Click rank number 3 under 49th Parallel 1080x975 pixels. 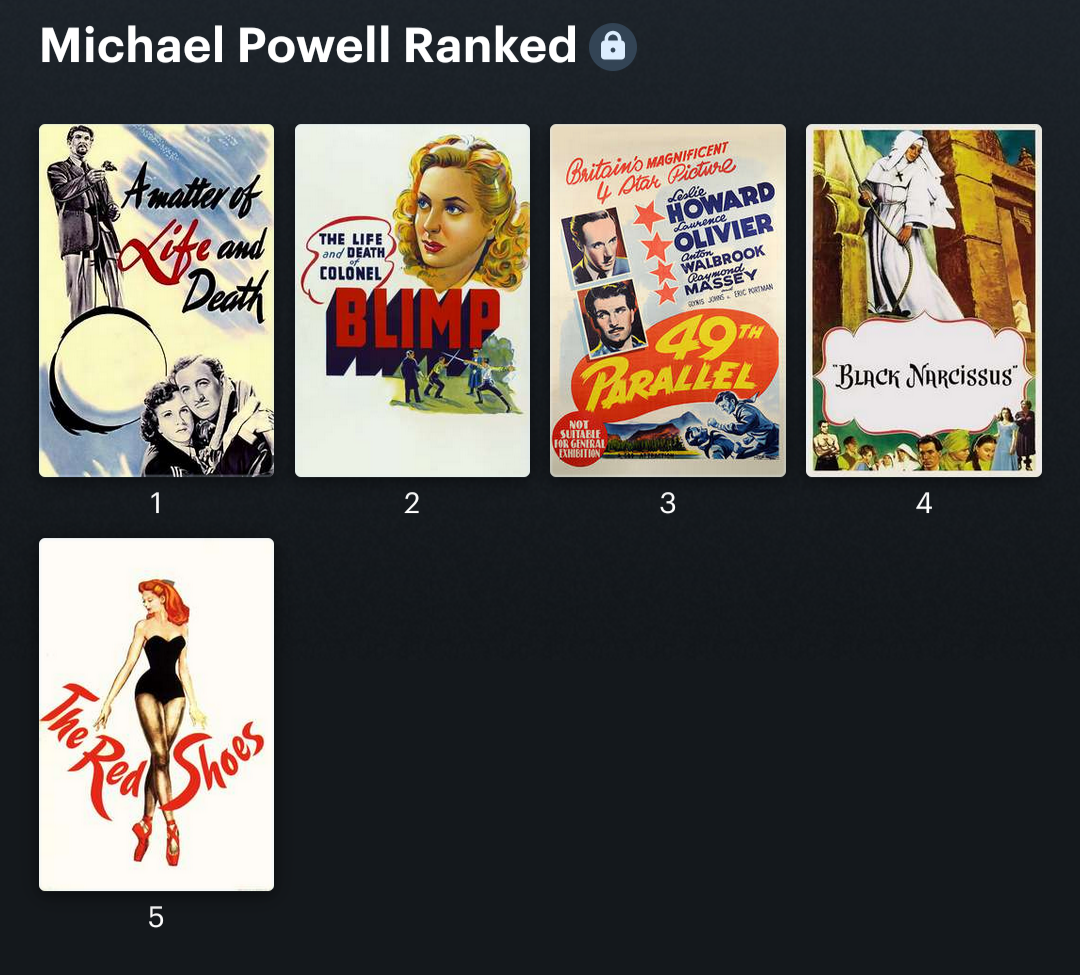tap(667, 503)
